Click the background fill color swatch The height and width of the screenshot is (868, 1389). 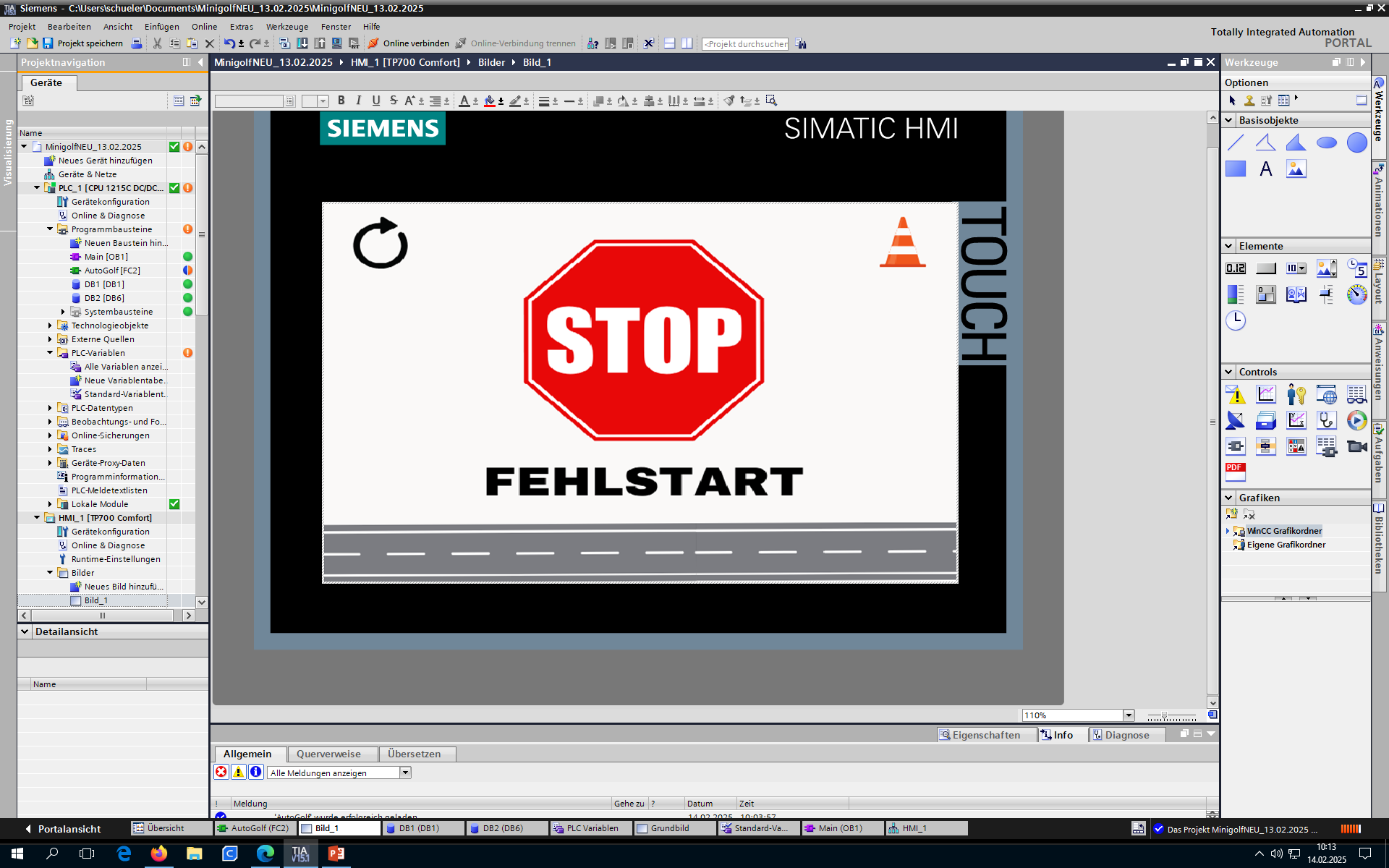click(490, 101)
